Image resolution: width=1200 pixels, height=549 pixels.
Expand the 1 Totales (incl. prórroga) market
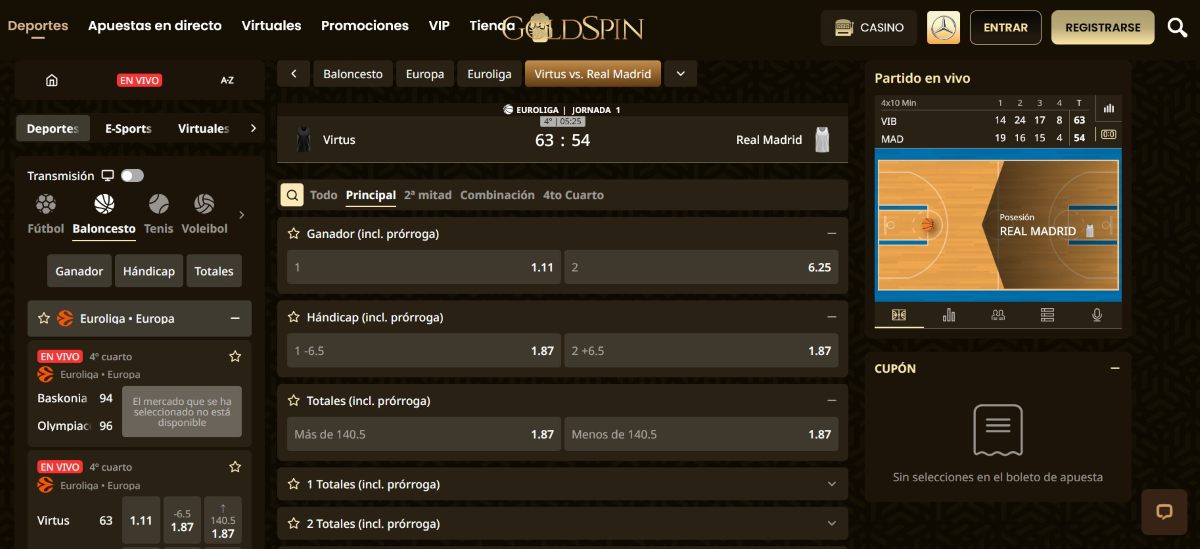click(x=831, y=484)
